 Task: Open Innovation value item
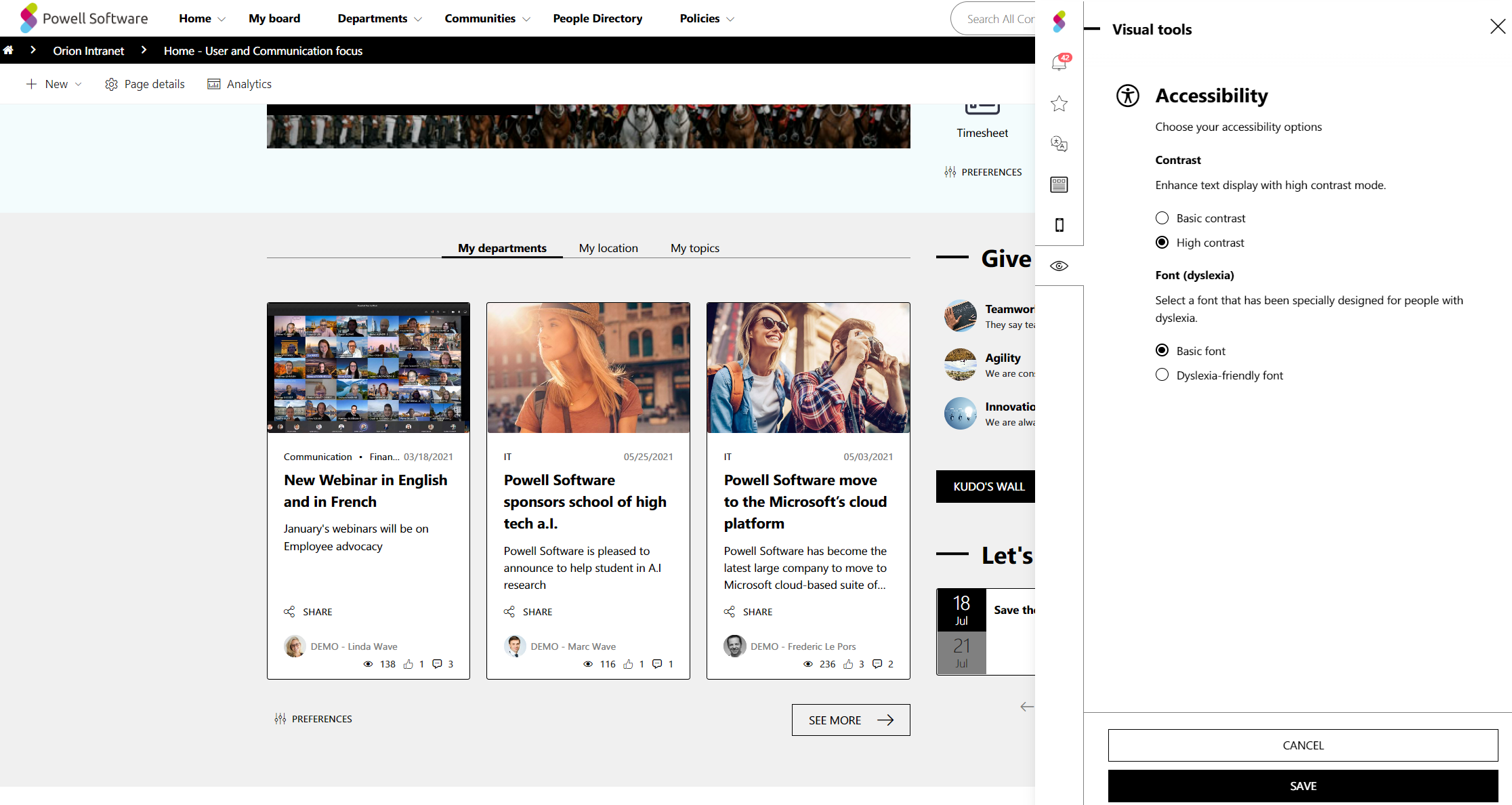990,413
